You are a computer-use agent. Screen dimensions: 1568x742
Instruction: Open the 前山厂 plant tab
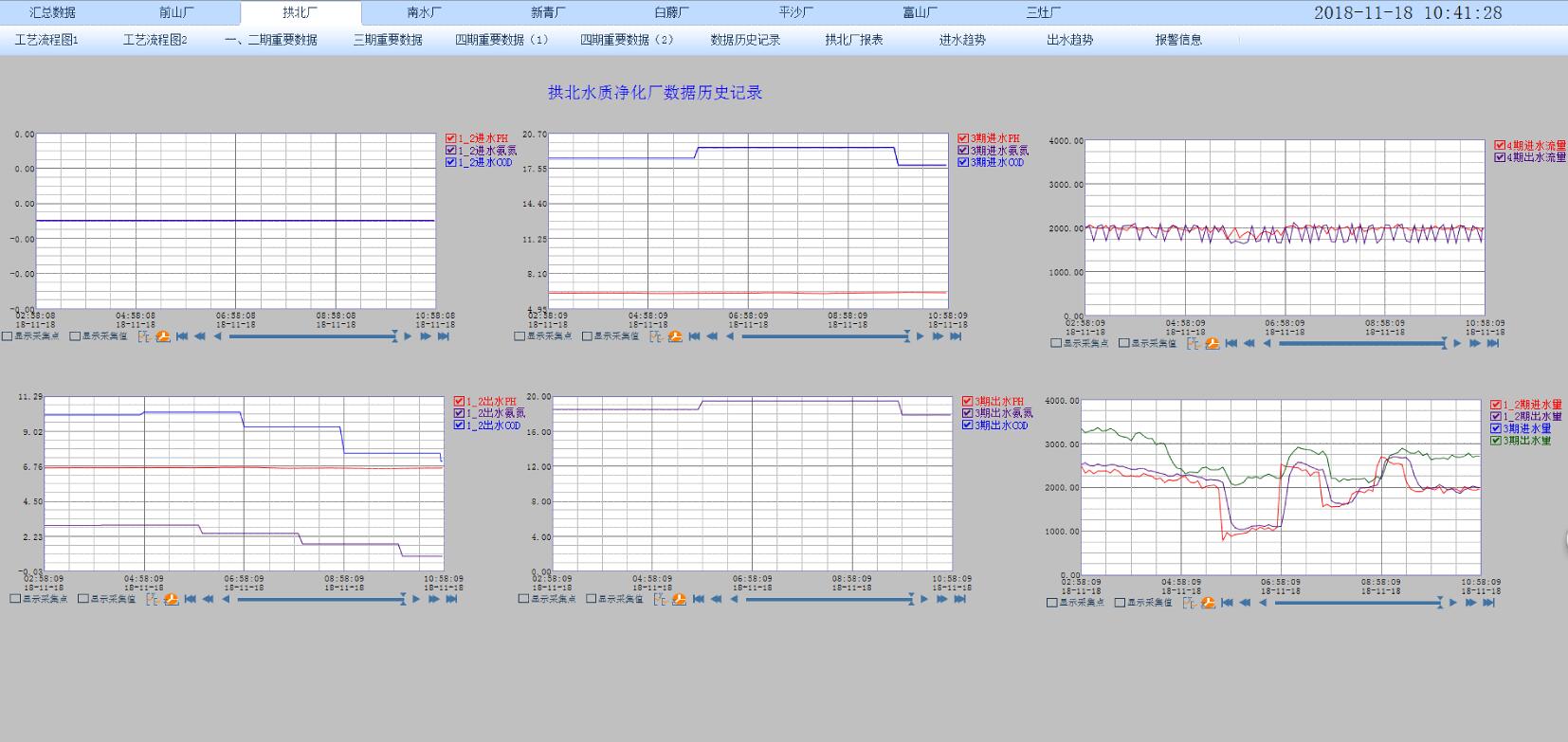(176, 12)
